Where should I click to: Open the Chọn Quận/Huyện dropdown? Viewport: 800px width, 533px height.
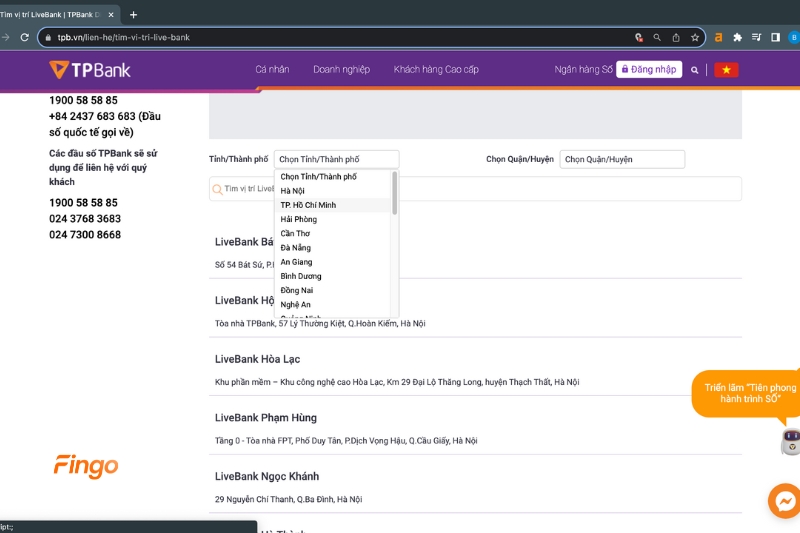(x=622, y=159)
